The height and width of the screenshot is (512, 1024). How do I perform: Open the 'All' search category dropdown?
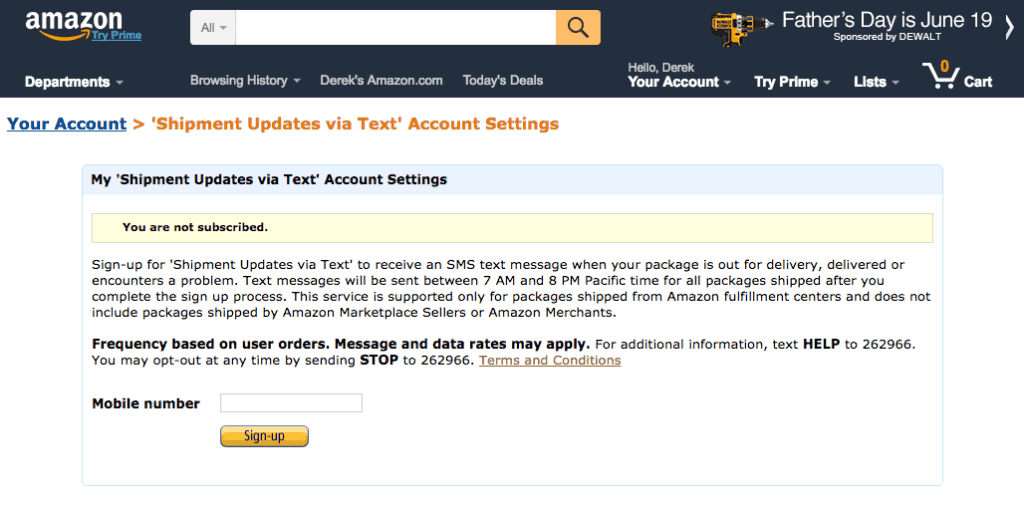coord(213,27)
